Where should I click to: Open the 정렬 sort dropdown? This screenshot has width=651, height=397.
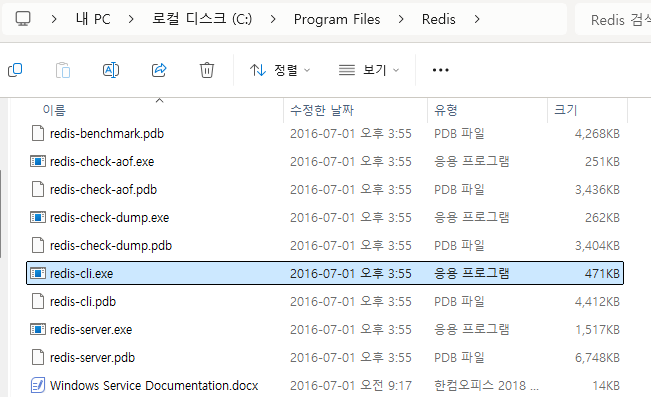(x=280, y=70)
